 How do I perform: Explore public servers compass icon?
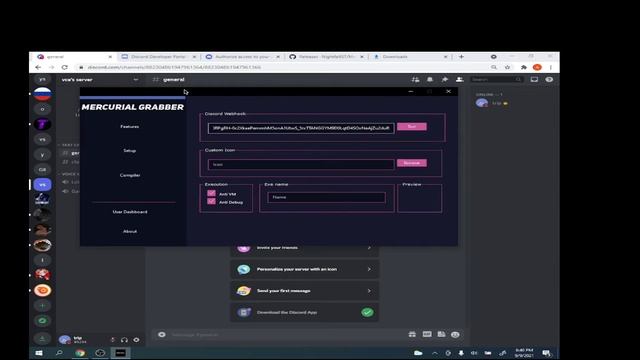pos(42,320)
